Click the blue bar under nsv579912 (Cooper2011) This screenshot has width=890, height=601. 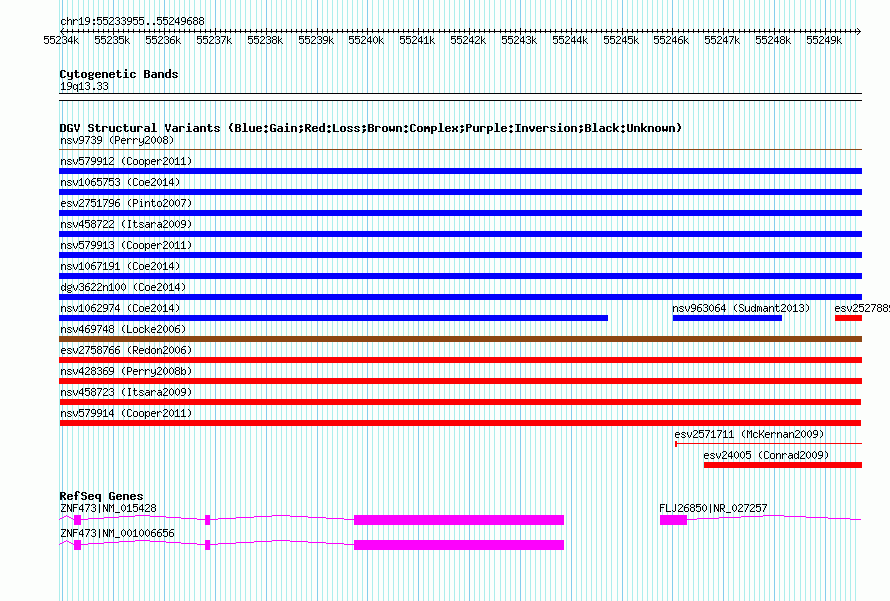pyautogui.click(x=460, y=171)
